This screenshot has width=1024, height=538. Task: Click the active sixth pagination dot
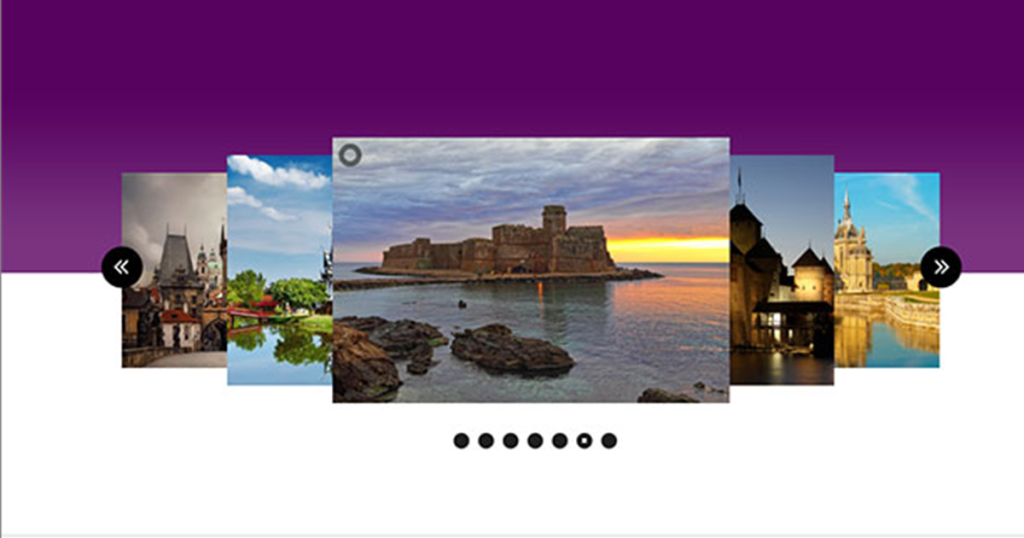tap(584, 441)
